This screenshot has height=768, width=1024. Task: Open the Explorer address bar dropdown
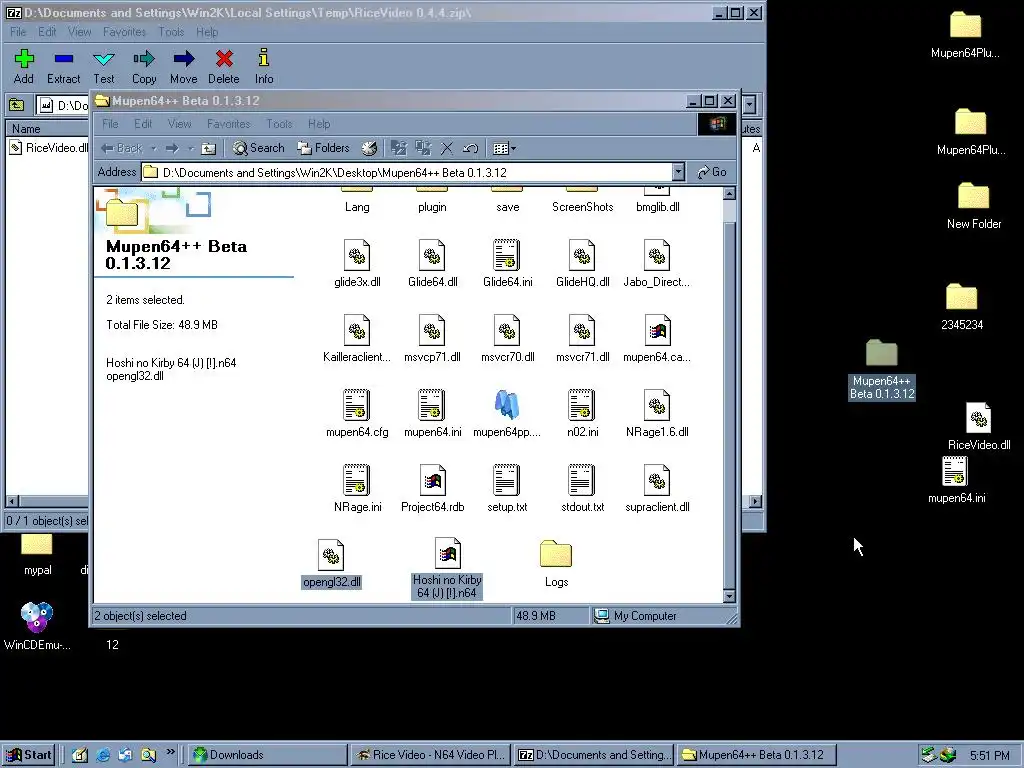[x=678, y=172]
